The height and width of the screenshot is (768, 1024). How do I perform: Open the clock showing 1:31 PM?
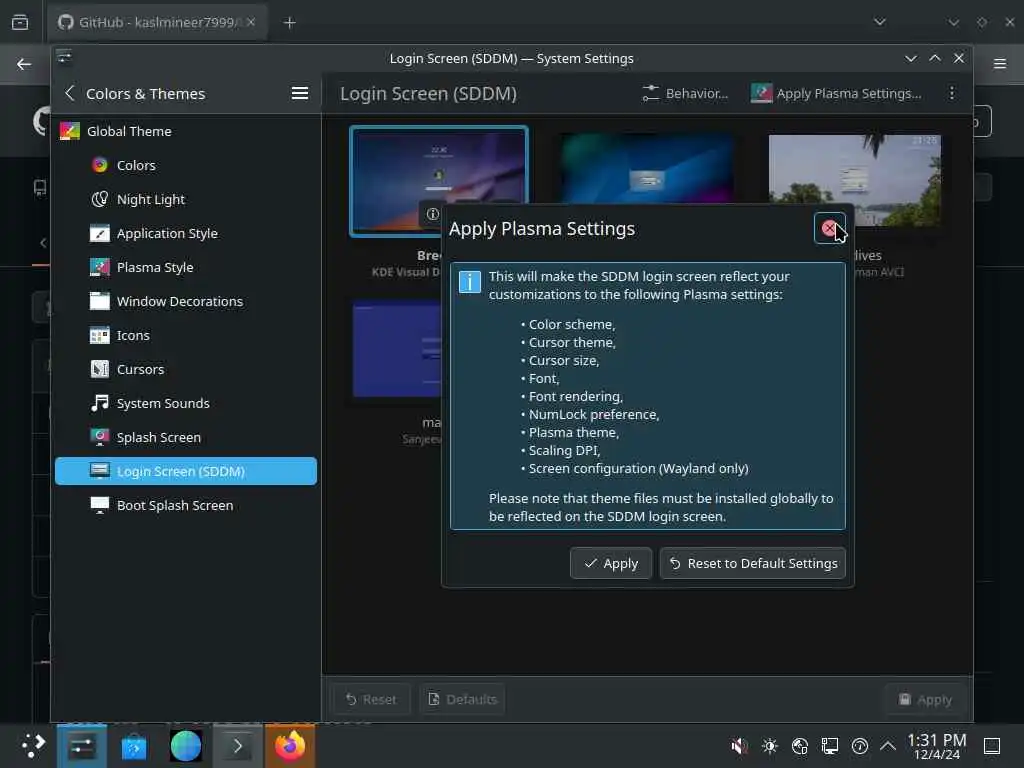point(936,746)
